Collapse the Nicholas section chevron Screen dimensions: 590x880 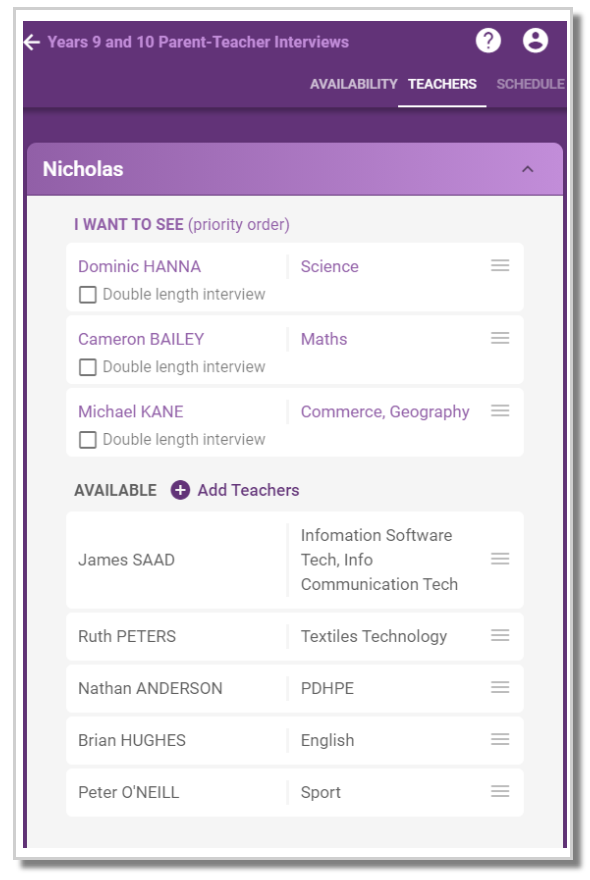528,169
